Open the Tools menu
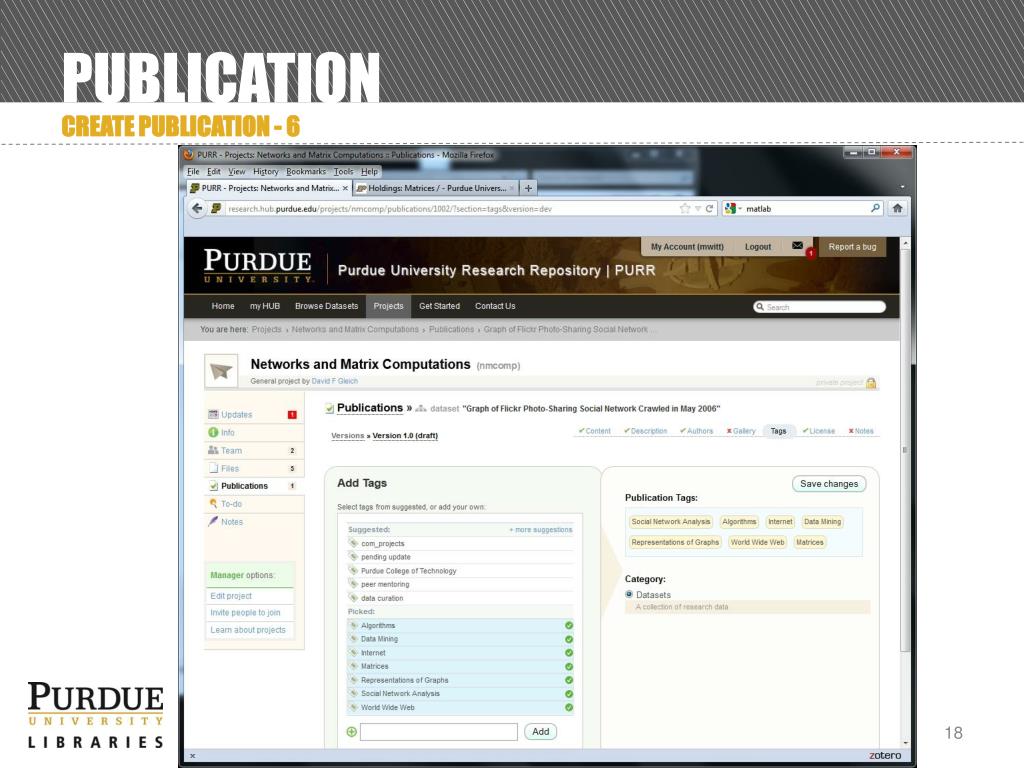The height and width of the screenshot is (768, 1024). click(343, 172)
